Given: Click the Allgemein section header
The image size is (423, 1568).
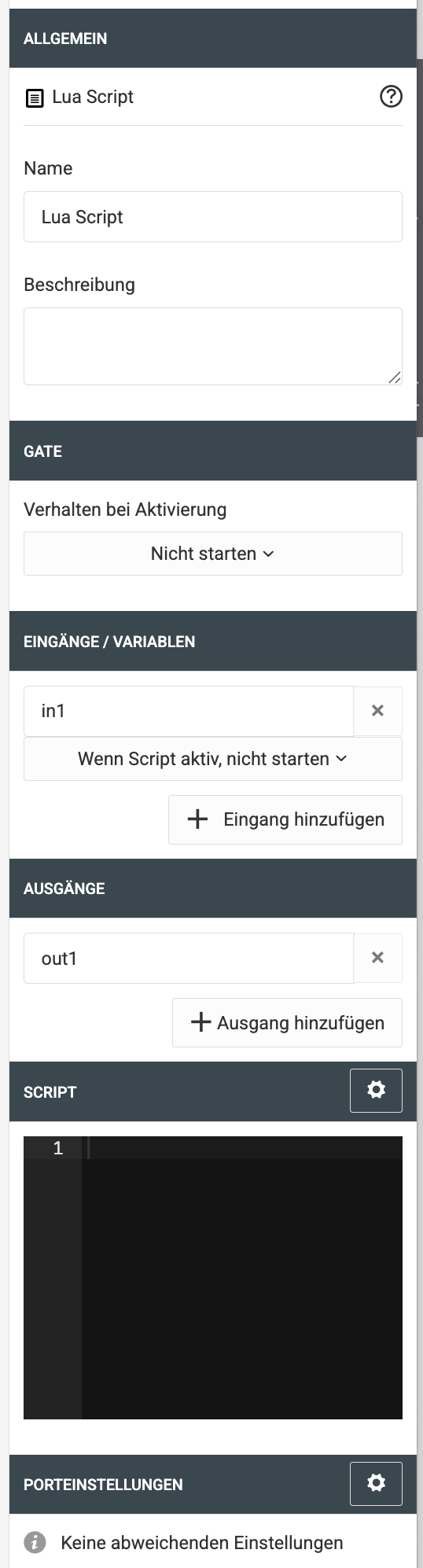Looking at the screenshot, I should 213,38.
